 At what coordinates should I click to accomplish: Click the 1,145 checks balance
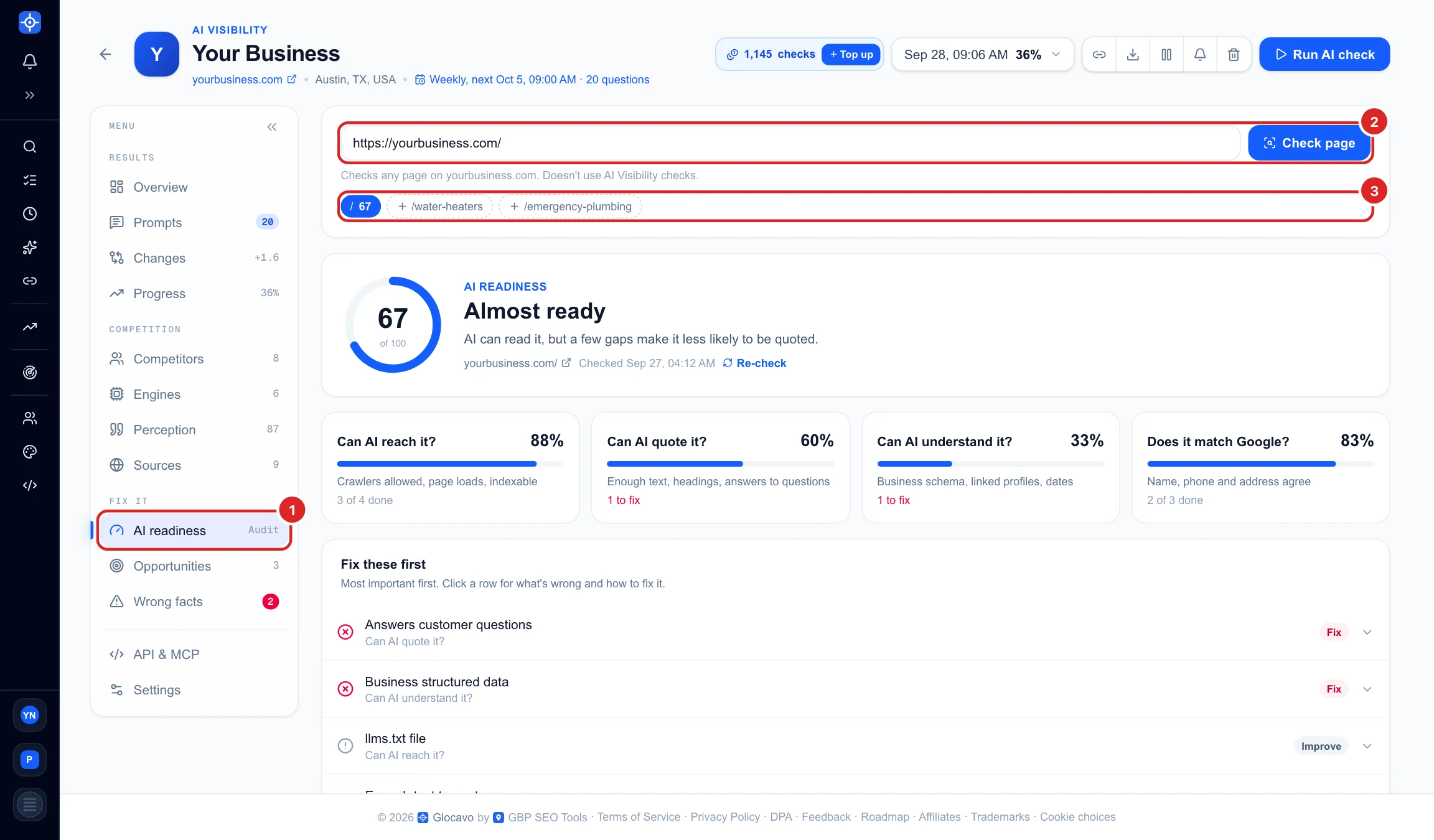[771, 54]
